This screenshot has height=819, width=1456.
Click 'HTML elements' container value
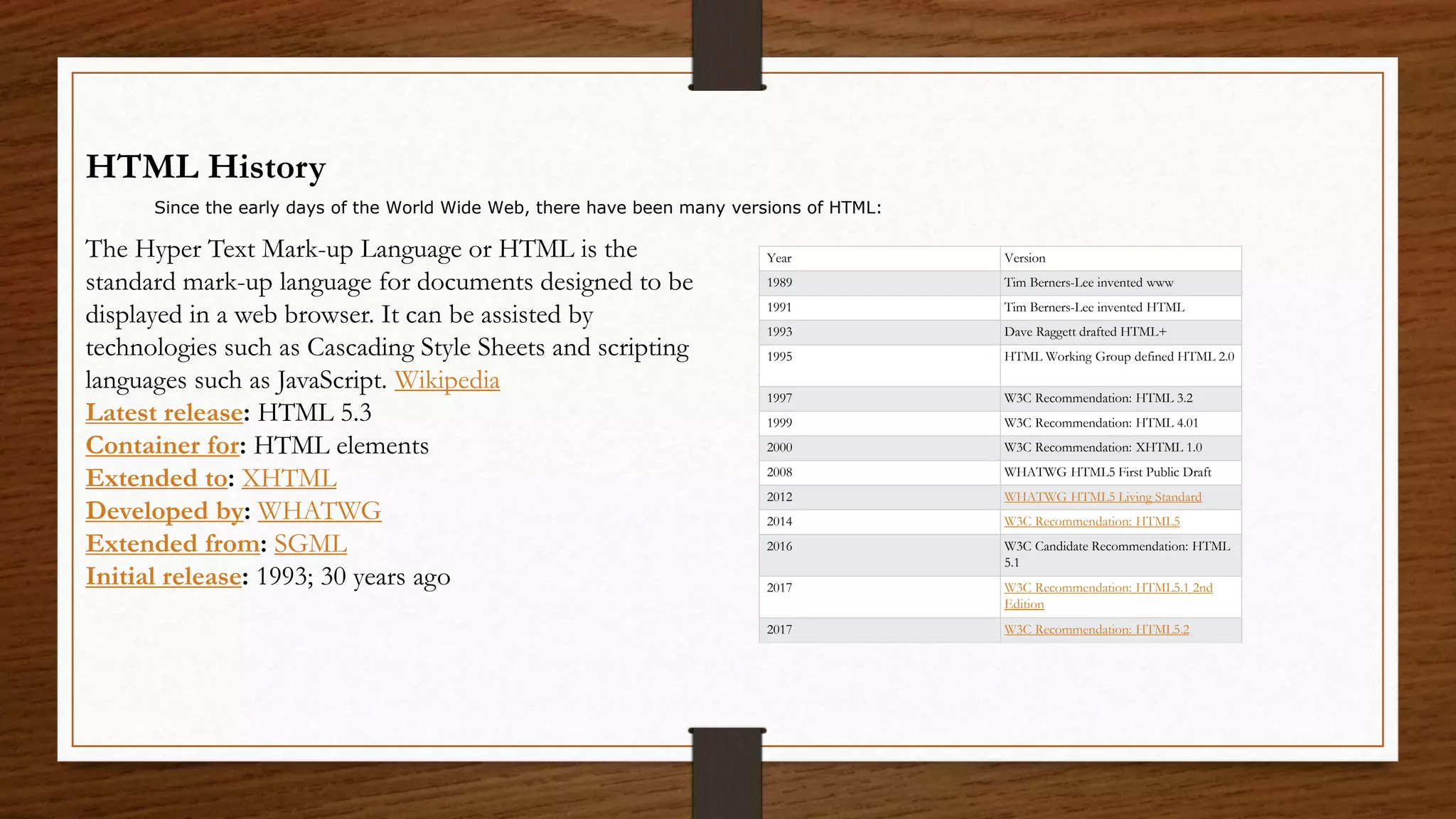click(x=341, y=446)
